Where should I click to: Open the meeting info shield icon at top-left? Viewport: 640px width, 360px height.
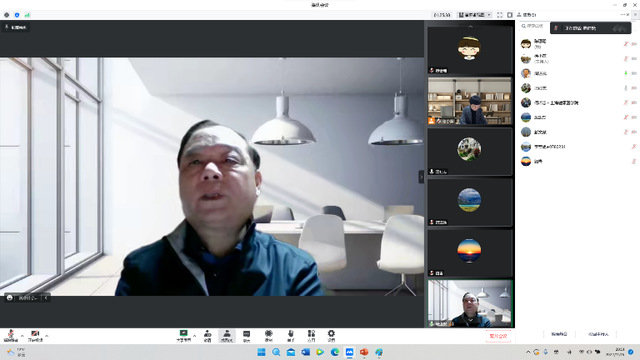coord(17,15)
